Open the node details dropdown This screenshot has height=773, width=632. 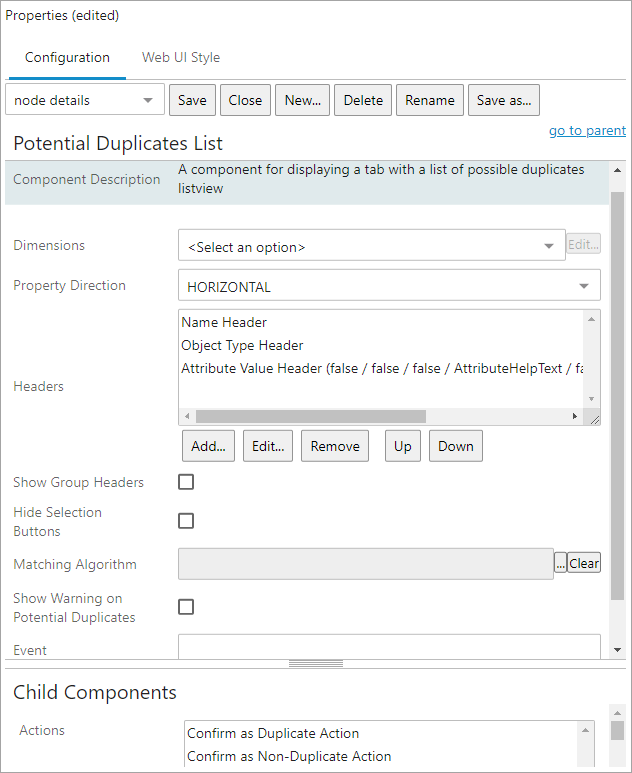coord(85,100)
